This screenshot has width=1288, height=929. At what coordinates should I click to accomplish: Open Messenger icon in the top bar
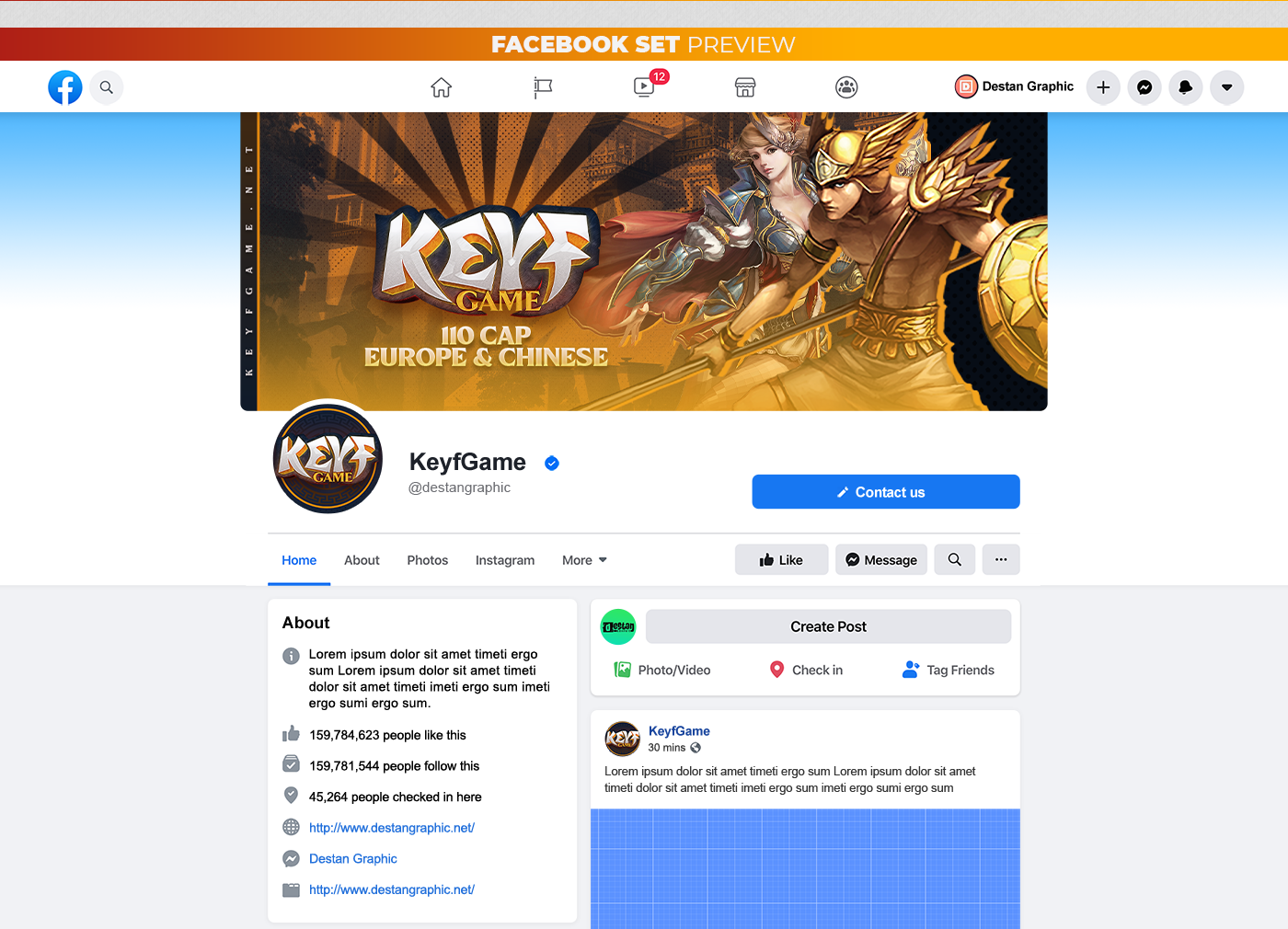1144,87
